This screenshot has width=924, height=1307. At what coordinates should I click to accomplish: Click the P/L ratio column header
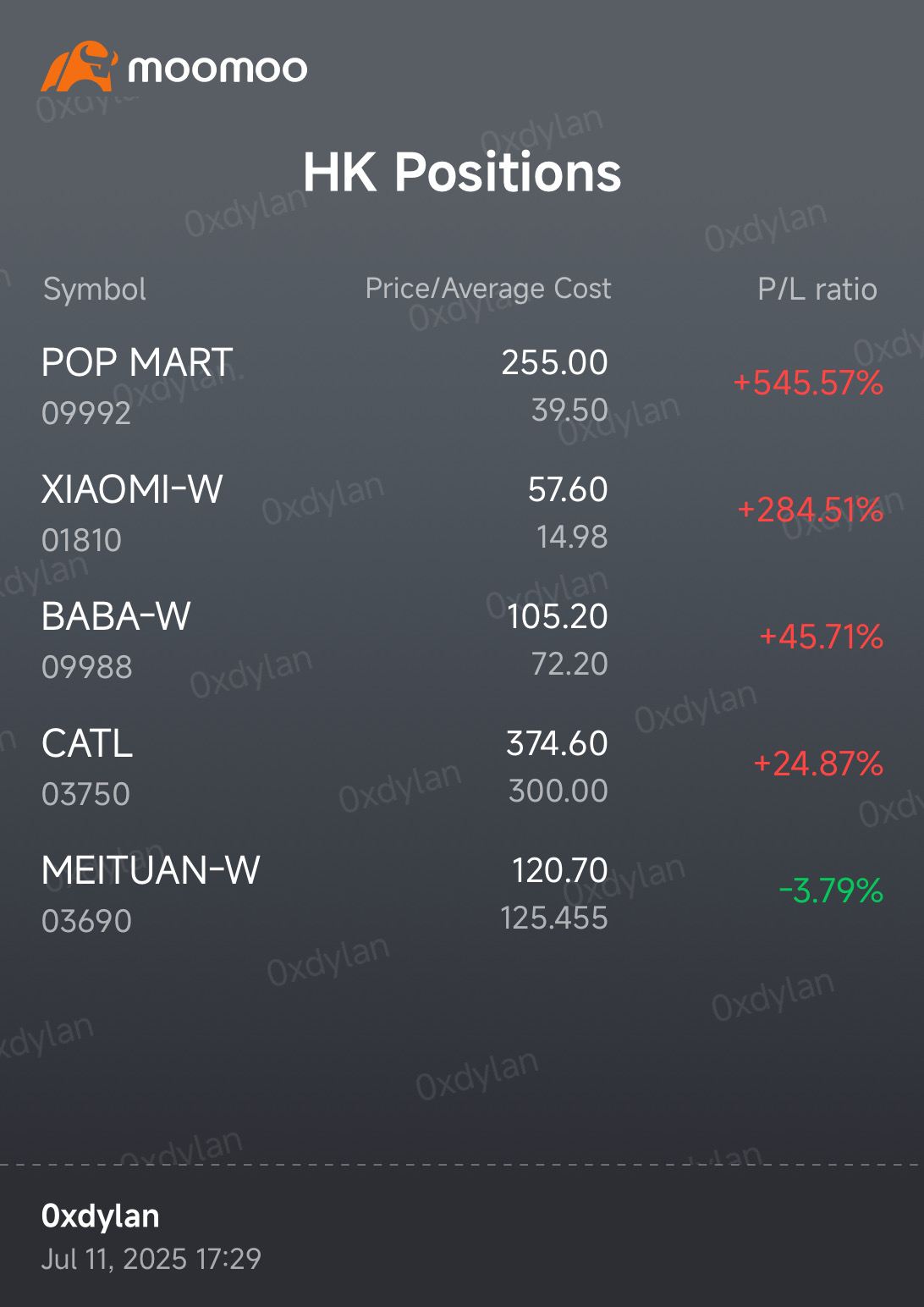tap(817, 289)
